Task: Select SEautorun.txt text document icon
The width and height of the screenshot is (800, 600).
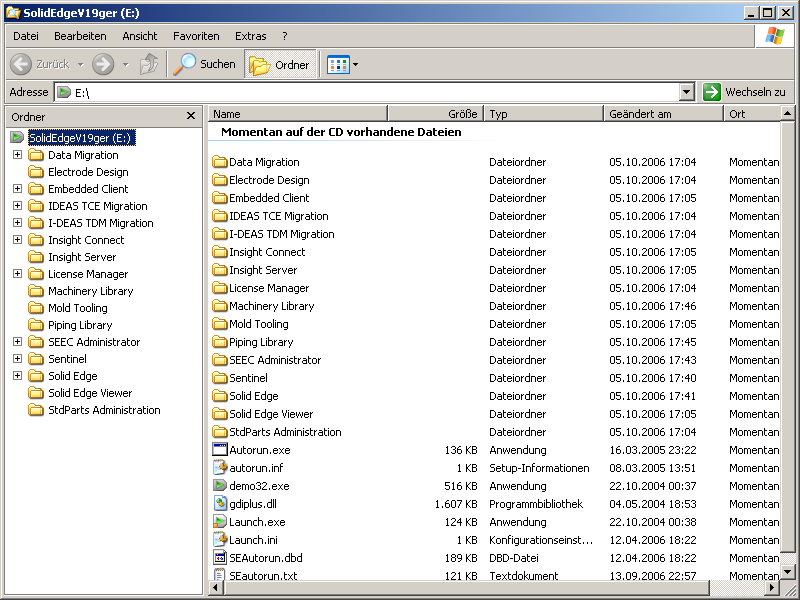Action: pos(220,575)
